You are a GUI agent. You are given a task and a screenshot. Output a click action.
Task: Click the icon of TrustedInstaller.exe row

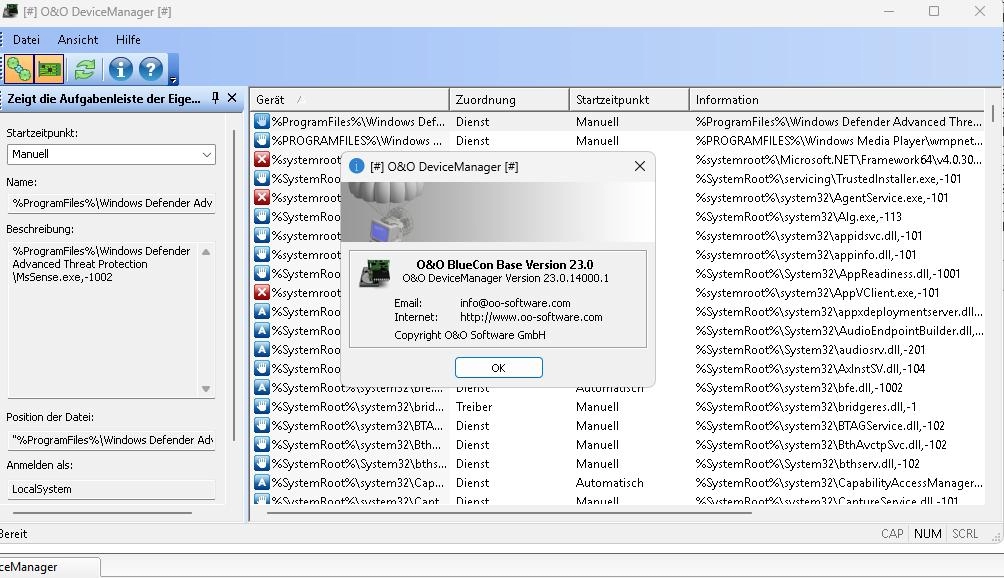pos(261,179)
